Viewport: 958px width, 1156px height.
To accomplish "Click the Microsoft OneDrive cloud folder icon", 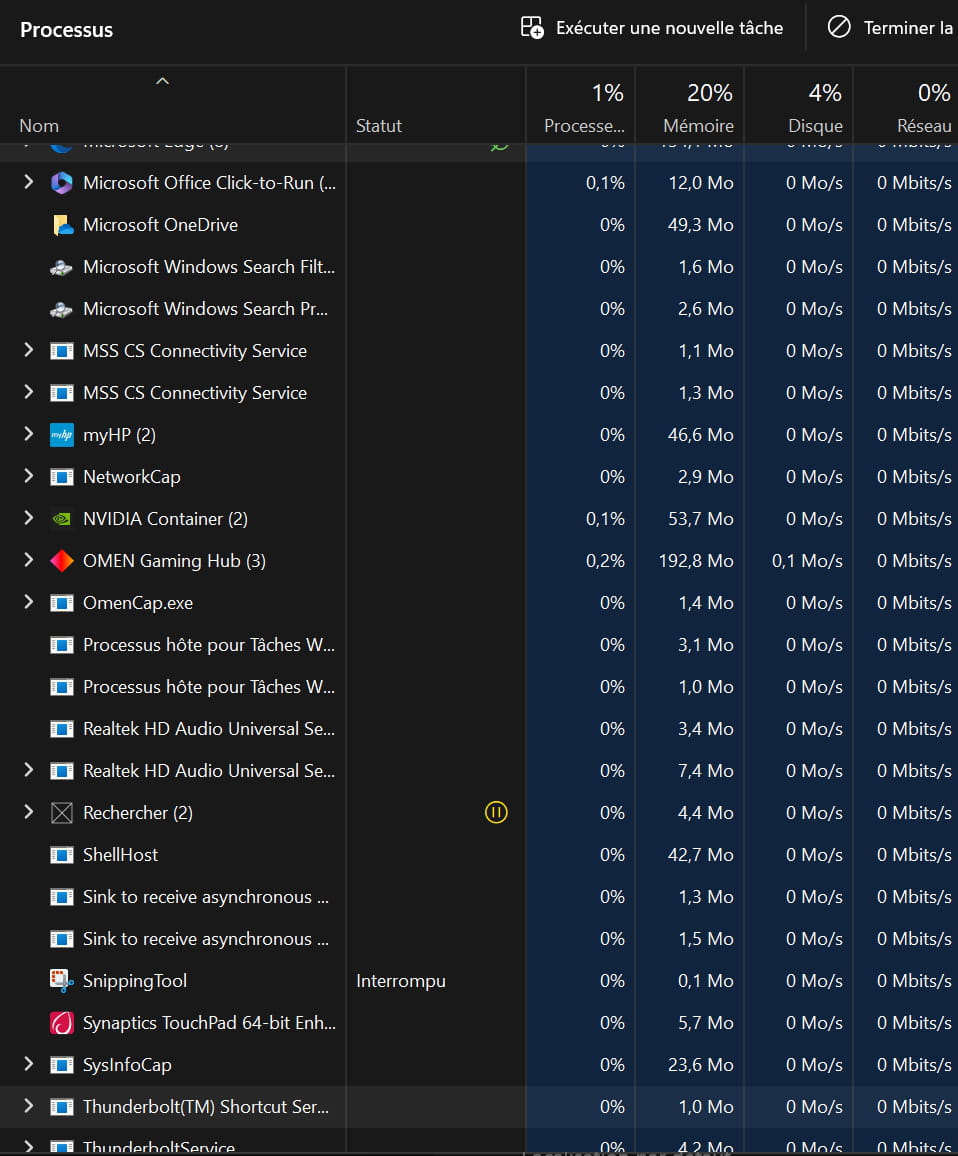I will point(62,225).
